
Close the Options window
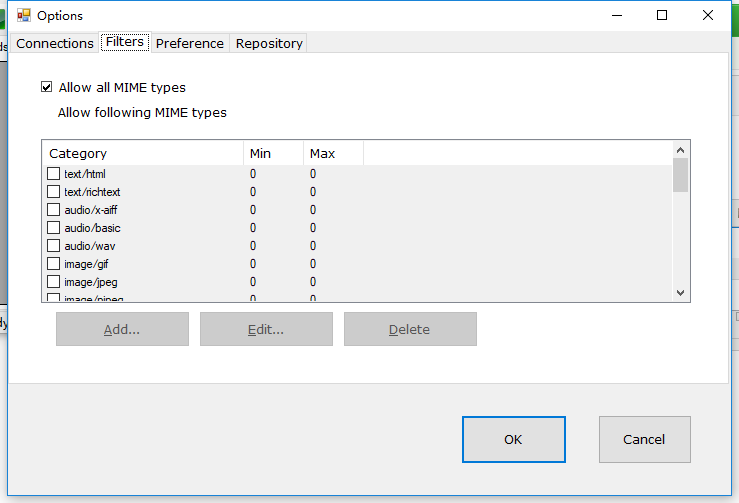click(707, 15)
